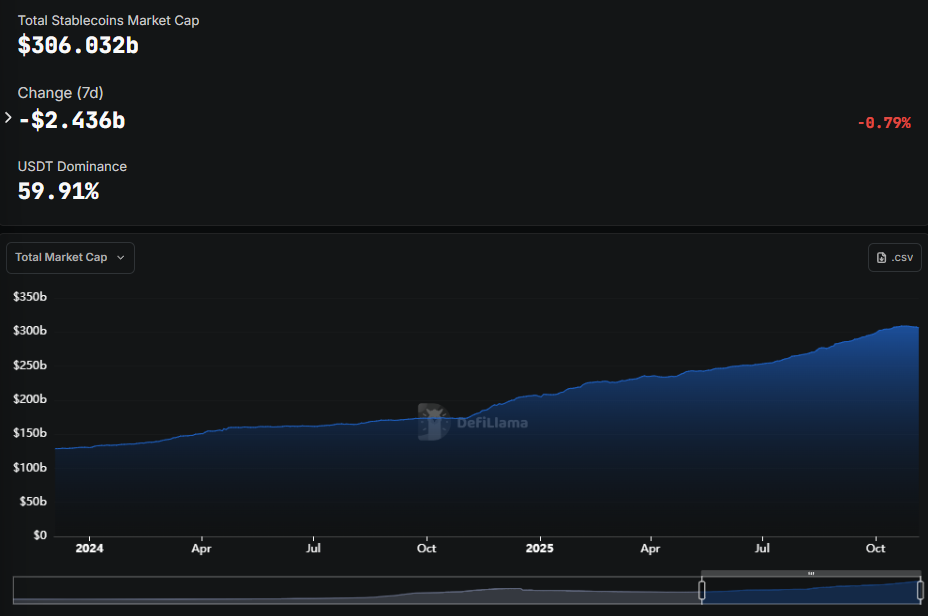Download chart data as .csv
This screenshot has height=616, width=928.
pos(894,258)
